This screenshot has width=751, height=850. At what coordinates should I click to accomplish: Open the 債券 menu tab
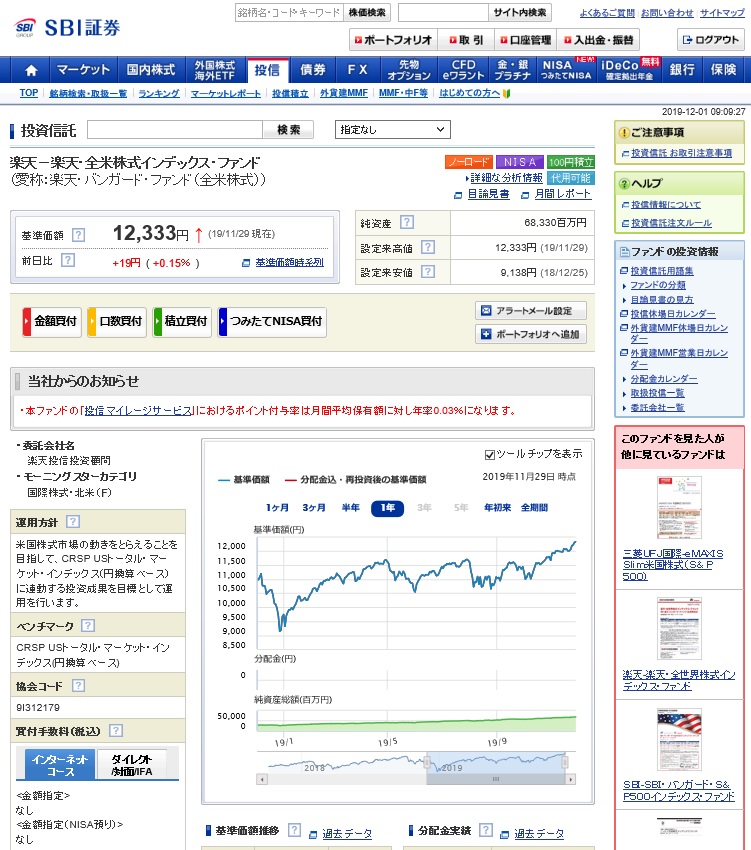(312, 70)
